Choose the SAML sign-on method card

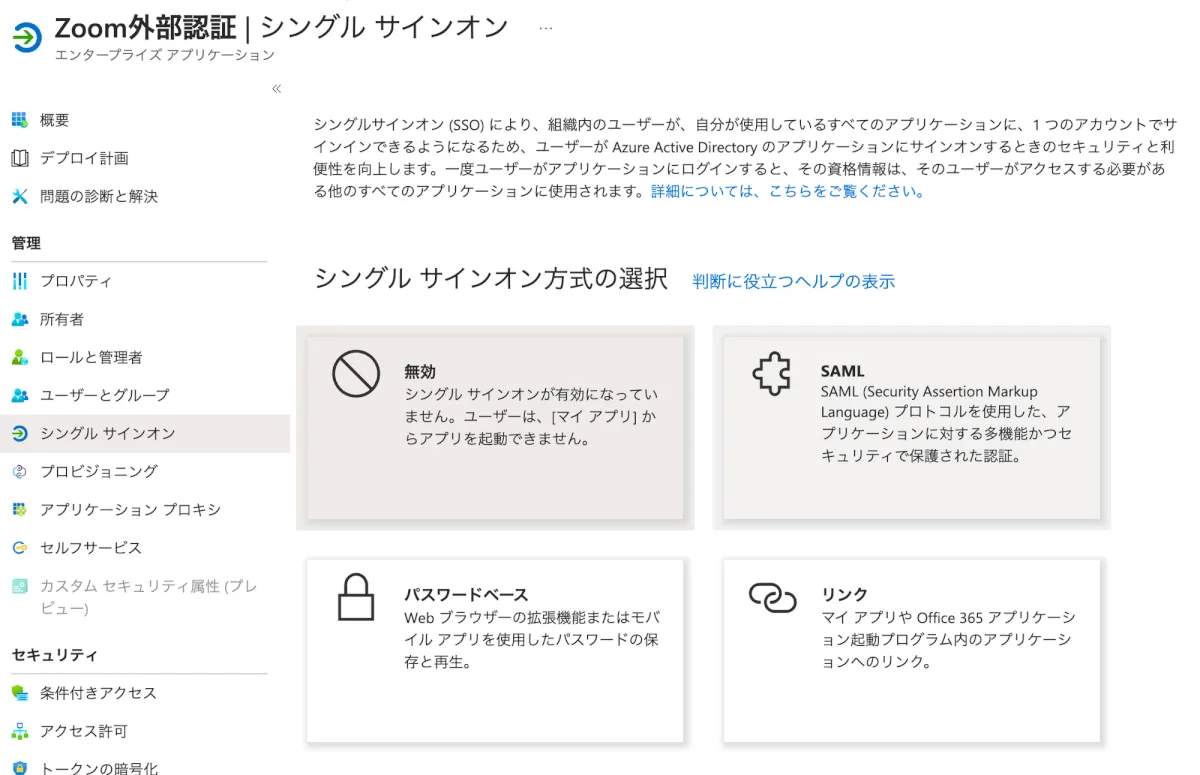click(911, 427)
